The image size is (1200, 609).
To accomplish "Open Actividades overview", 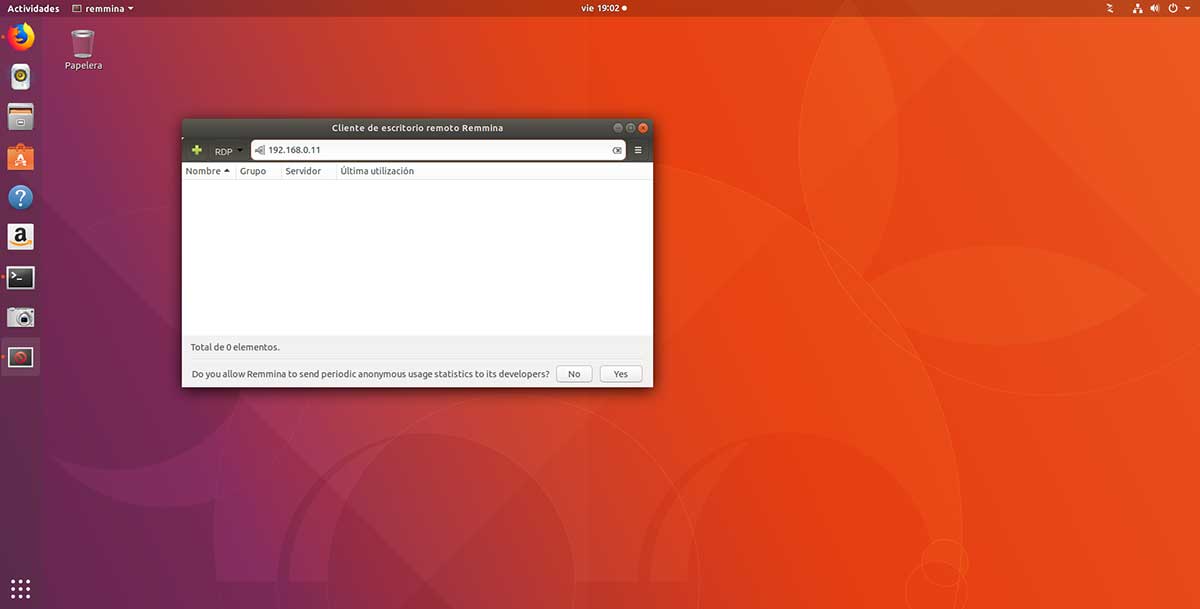I will [33, 8].
